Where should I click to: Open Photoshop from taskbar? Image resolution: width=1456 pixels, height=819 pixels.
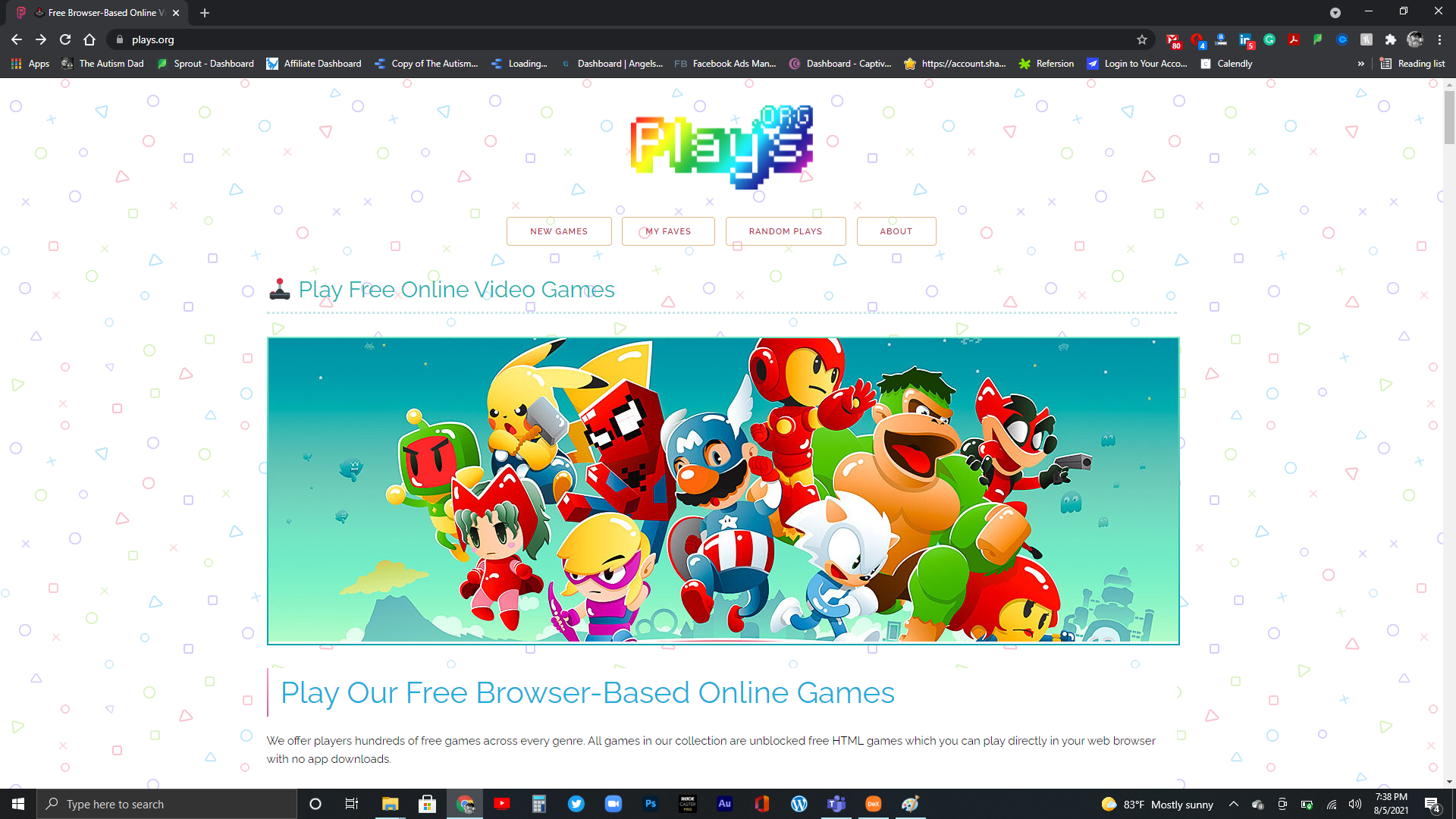(650, 804)
